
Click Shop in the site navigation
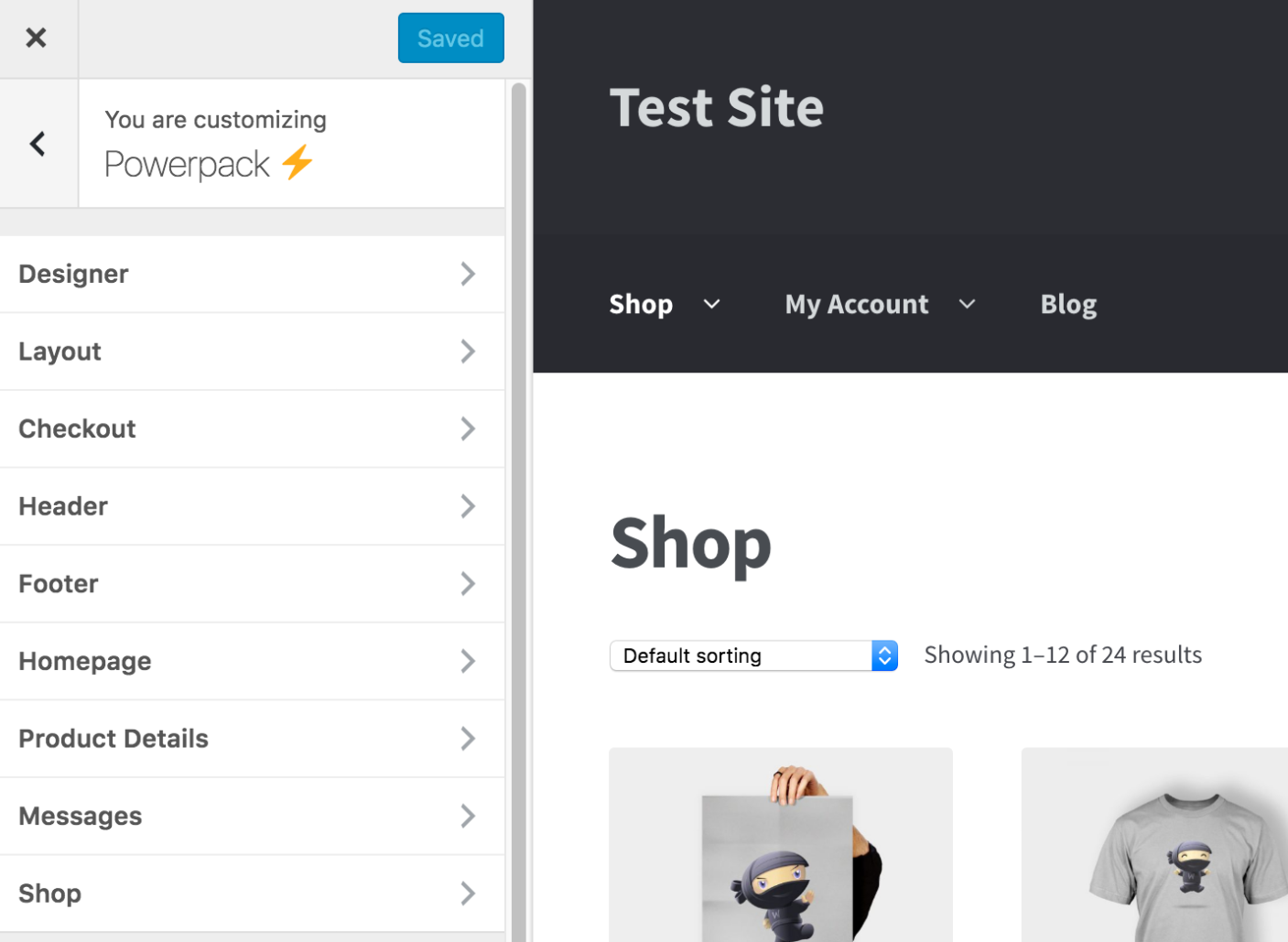641,304
